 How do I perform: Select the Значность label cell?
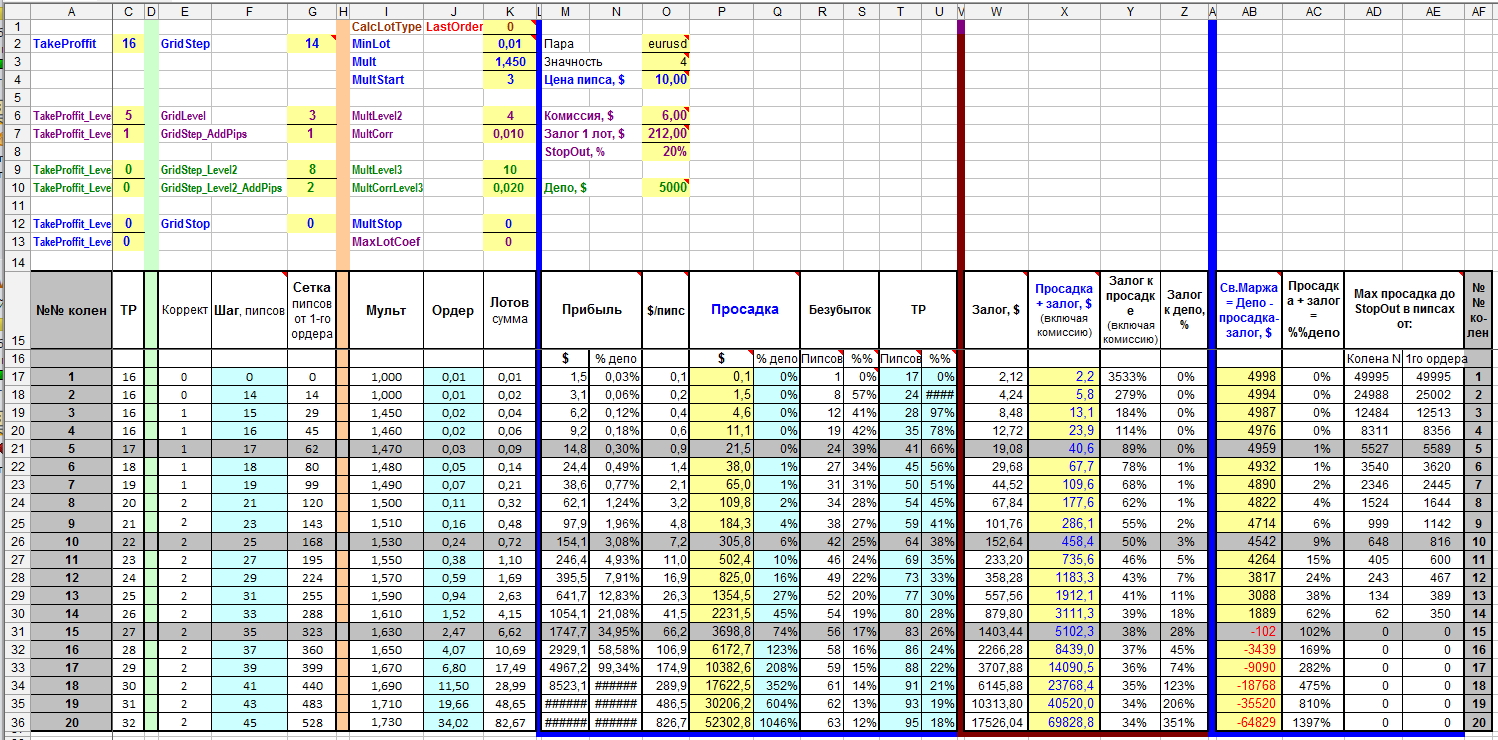pyautogui.click(x=592, y=62)
